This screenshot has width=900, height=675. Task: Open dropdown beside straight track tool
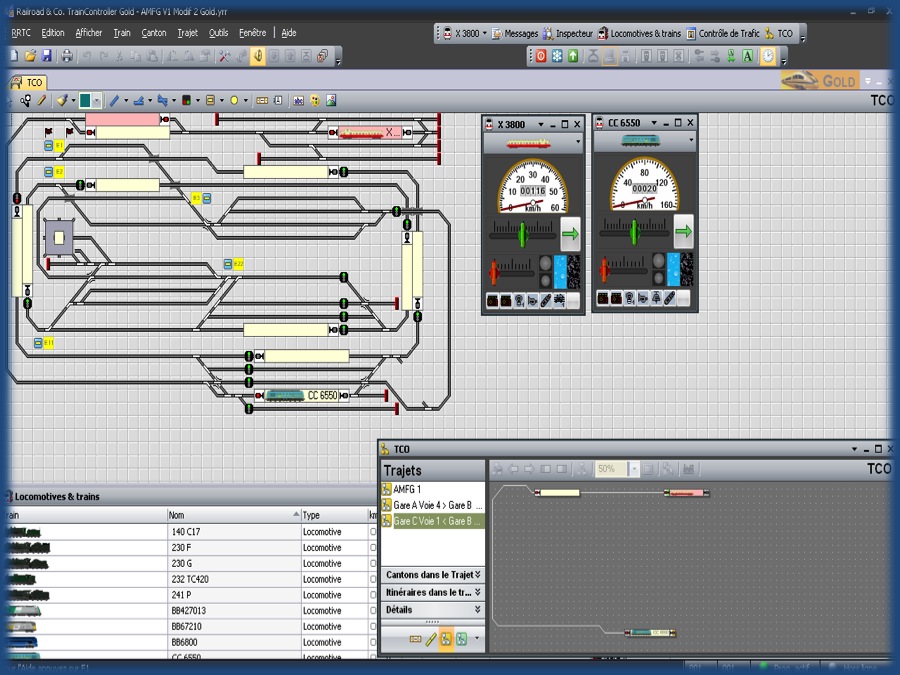coord(126,100)
